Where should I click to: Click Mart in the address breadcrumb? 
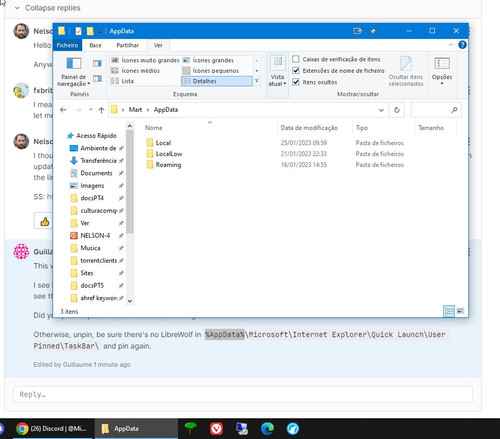[x=135, y=110]
